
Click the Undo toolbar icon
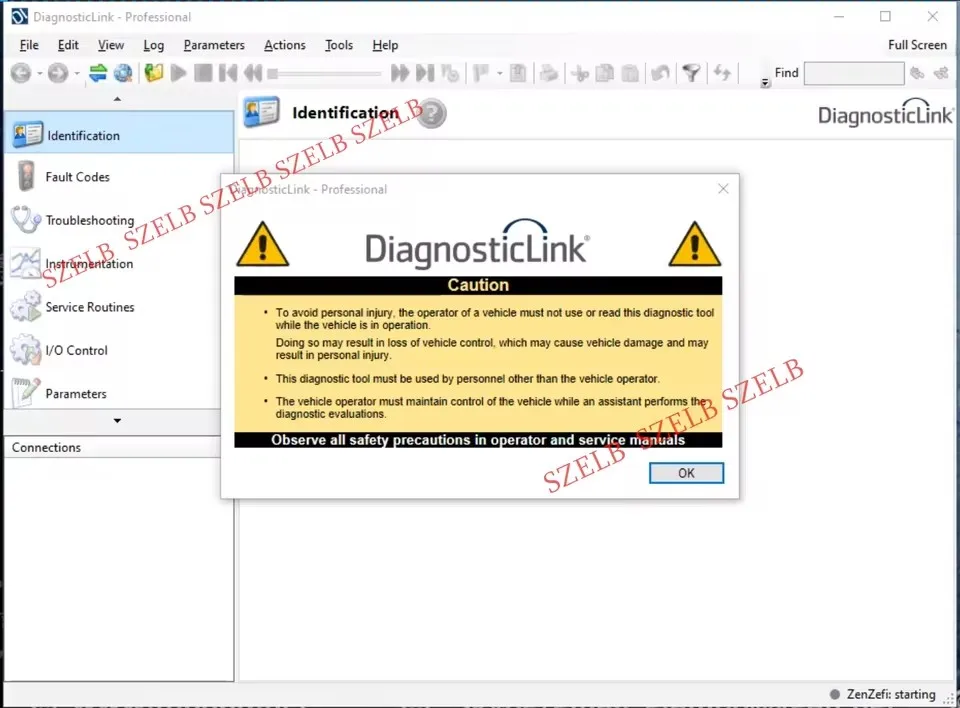pos(660,73)
